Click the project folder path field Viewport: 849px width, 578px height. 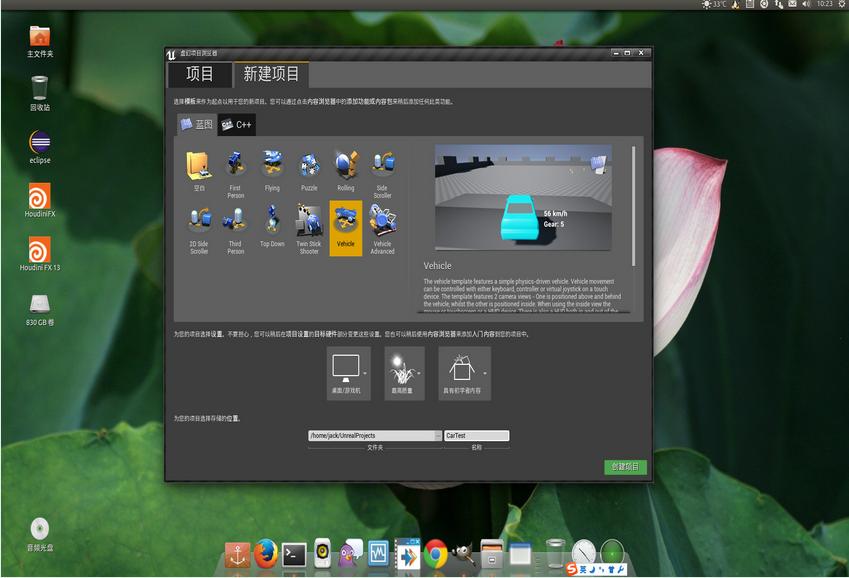pyautogui.click(x=371, y=436)
